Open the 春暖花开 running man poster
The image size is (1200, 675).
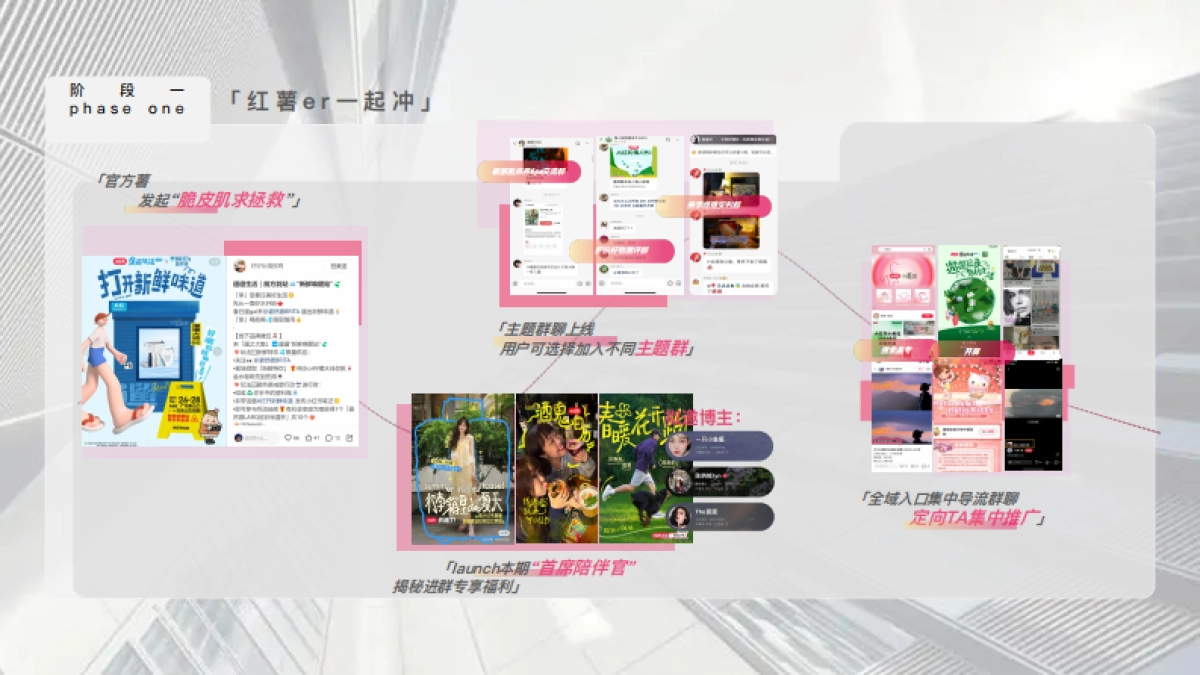(630, 468)
